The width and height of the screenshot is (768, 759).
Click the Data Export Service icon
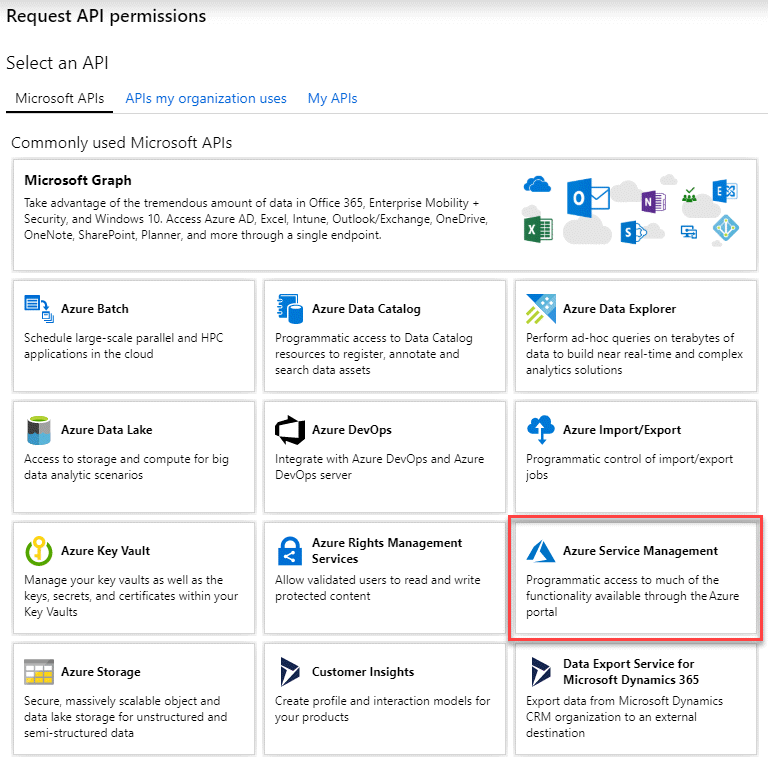click(540, 672)
